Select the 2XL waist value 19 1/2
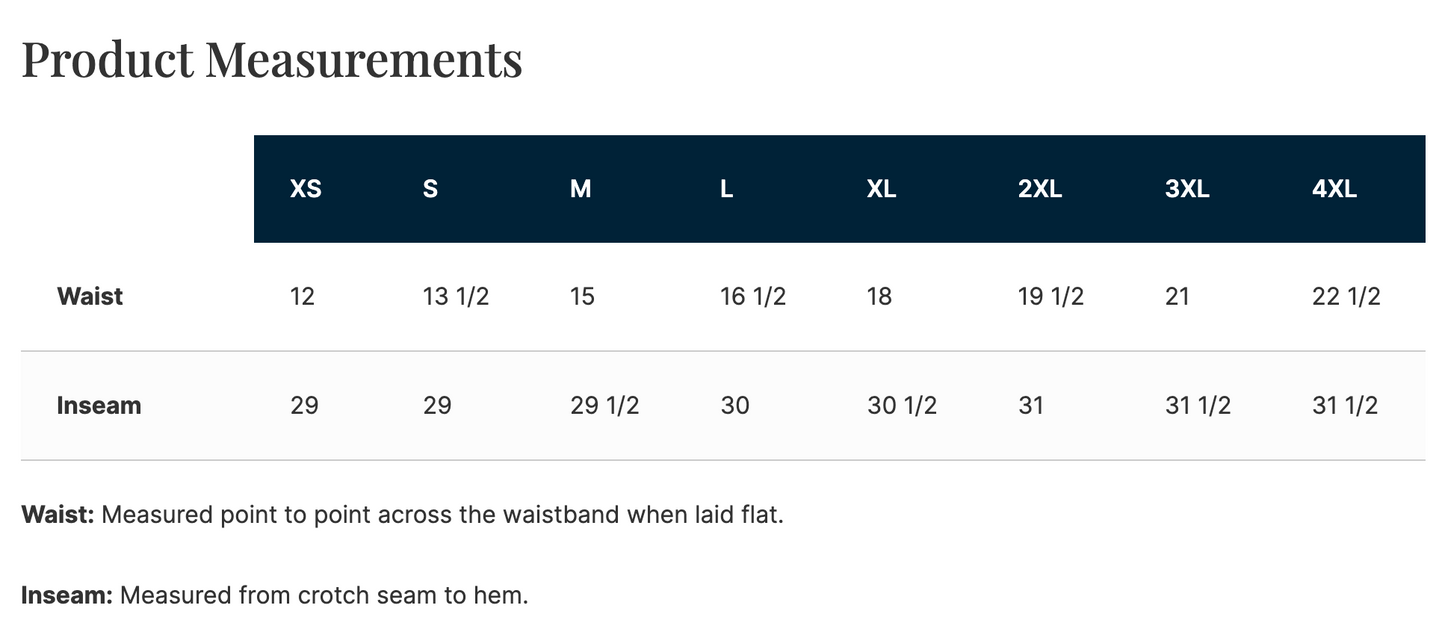This screenshot has width=1445, height=620. [1050, 297]
